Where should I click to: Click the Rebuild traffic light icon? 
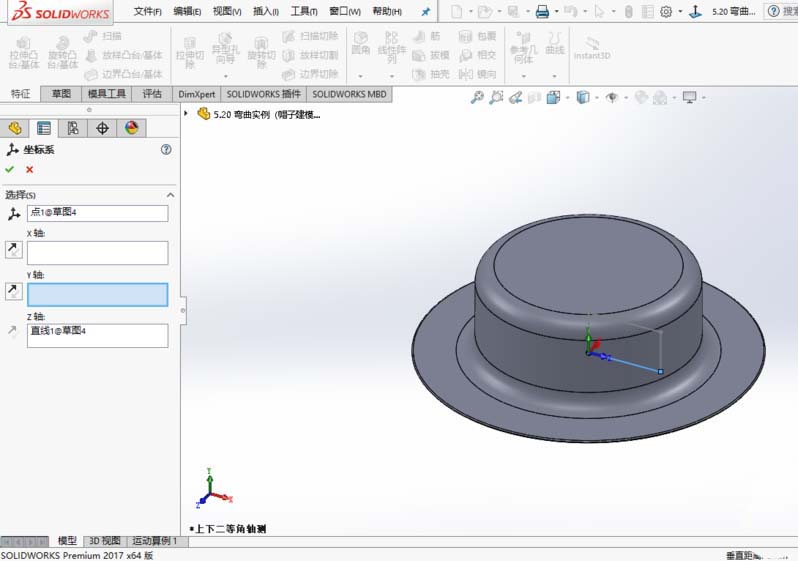(x=629, y=11)
